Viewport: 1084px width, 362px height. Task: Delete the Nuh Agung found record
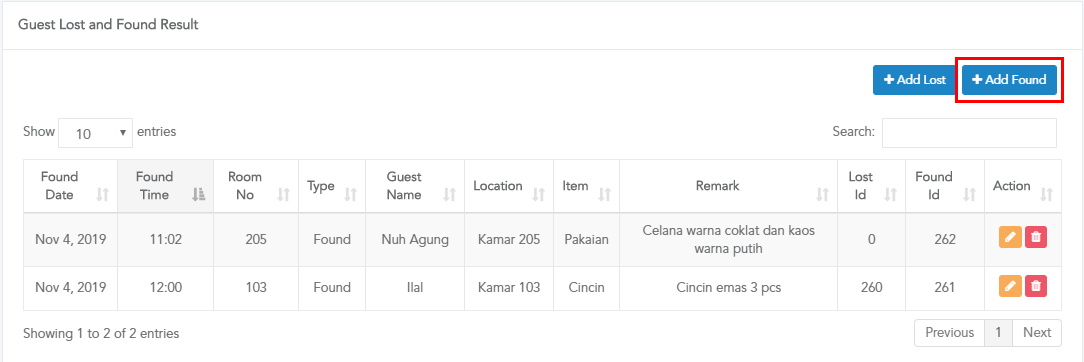pyautogui.click(x=1036, y=237)
